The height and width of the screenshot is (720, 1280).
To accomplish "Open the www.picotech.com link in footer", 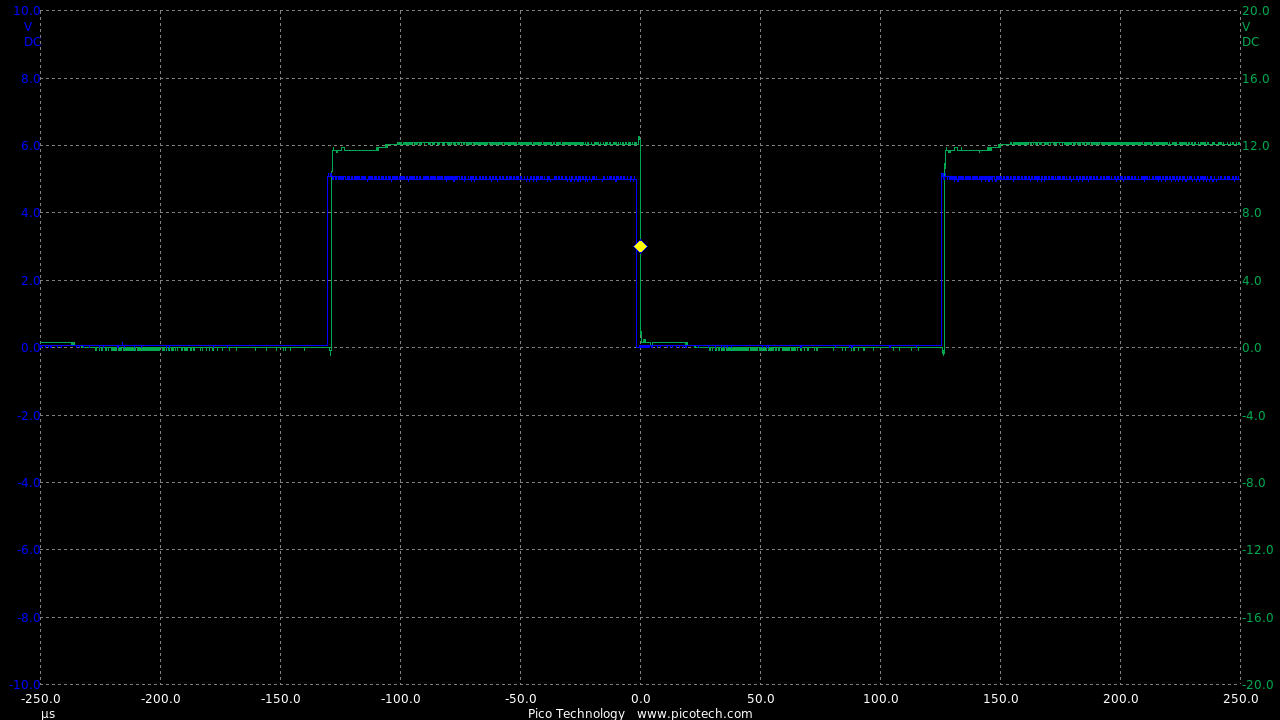I will tap(694, 713).
